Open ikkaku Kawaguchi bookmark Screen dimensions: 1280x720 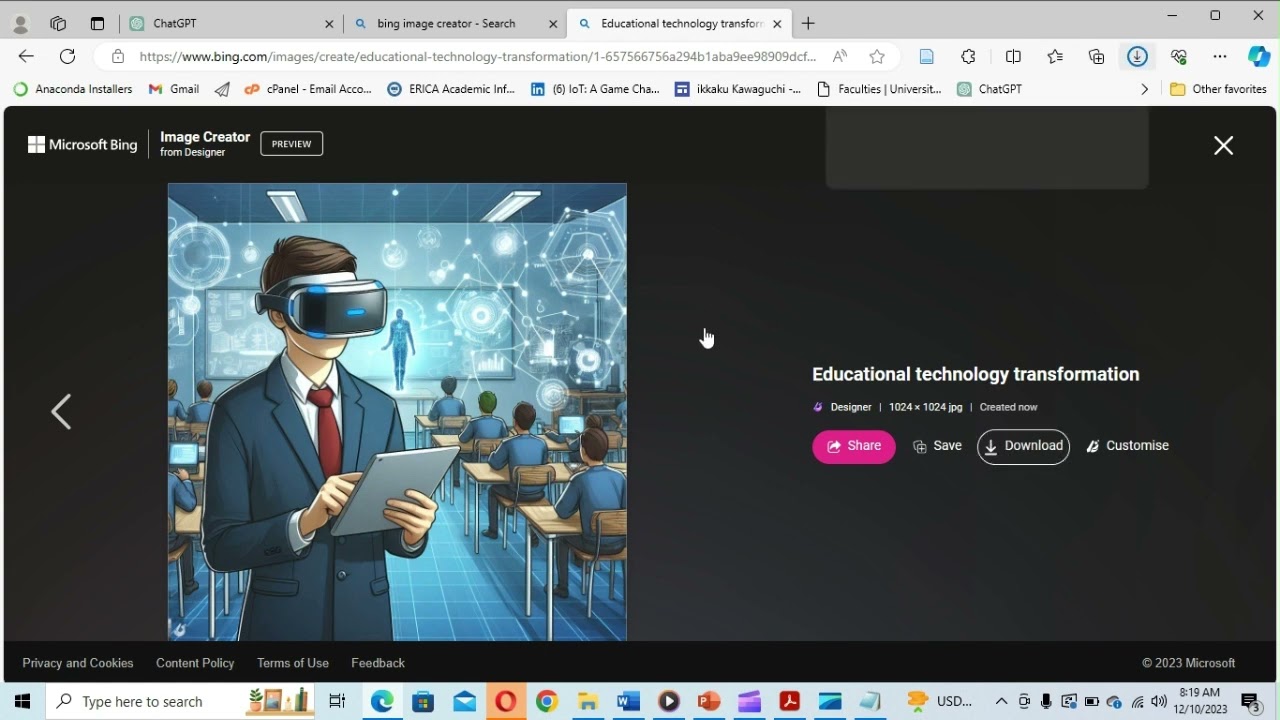[x=738, y=89]
